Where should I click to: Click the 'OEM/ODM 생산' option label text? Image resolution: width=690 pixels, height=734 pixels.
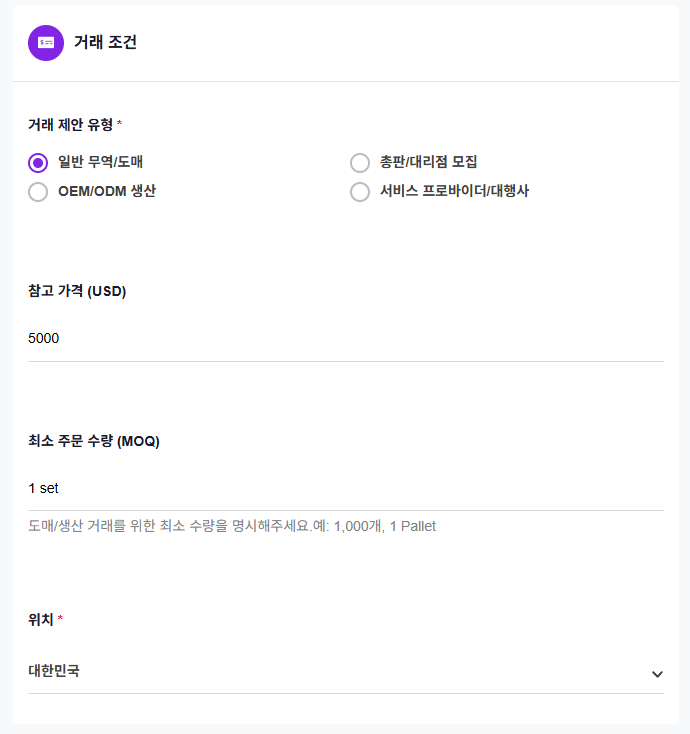[x=107, y=191]
